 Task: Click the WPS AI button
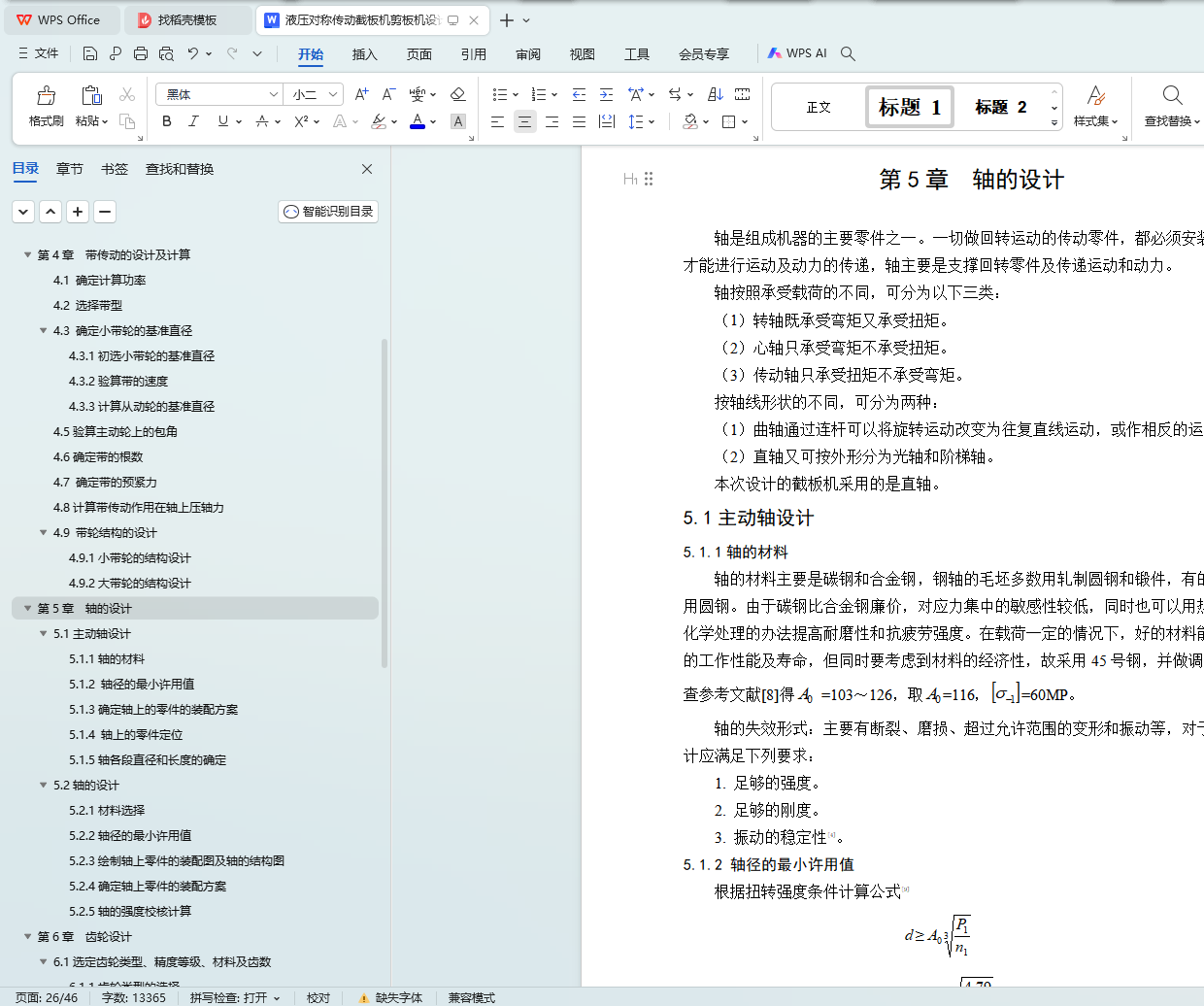click(x=797, y=53)
